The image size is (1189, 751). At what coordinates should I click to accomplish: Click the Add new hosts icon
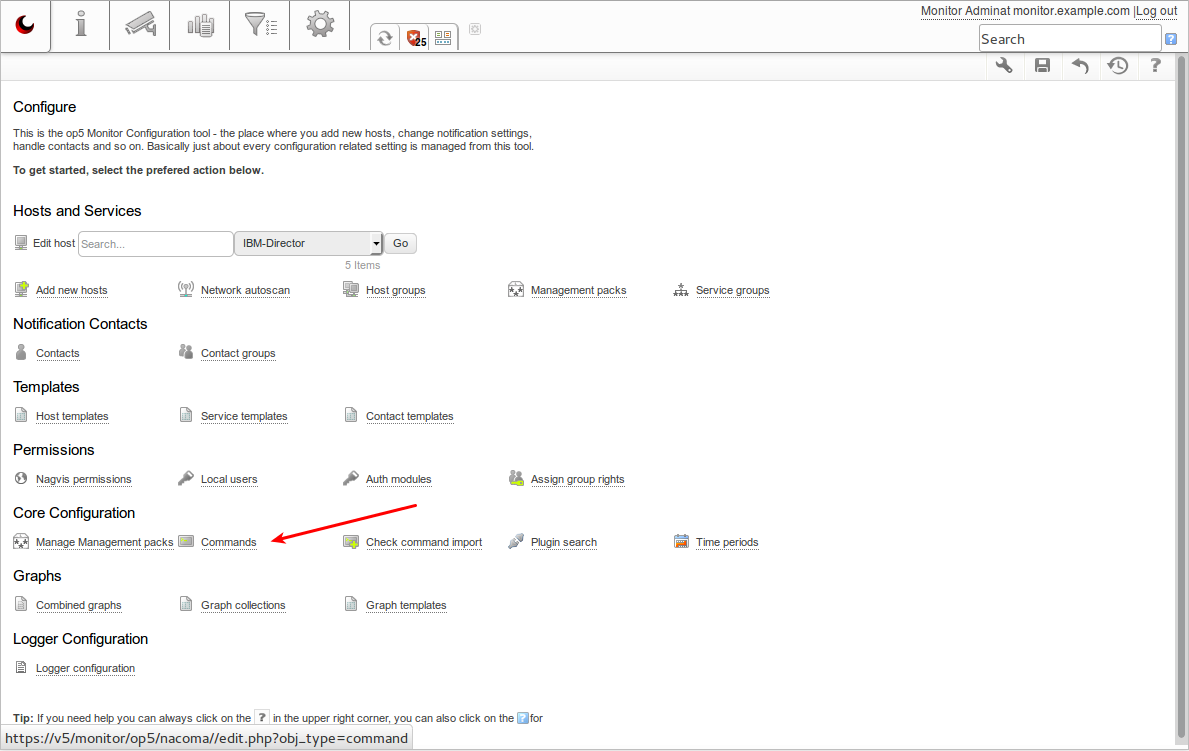(21, 289)
